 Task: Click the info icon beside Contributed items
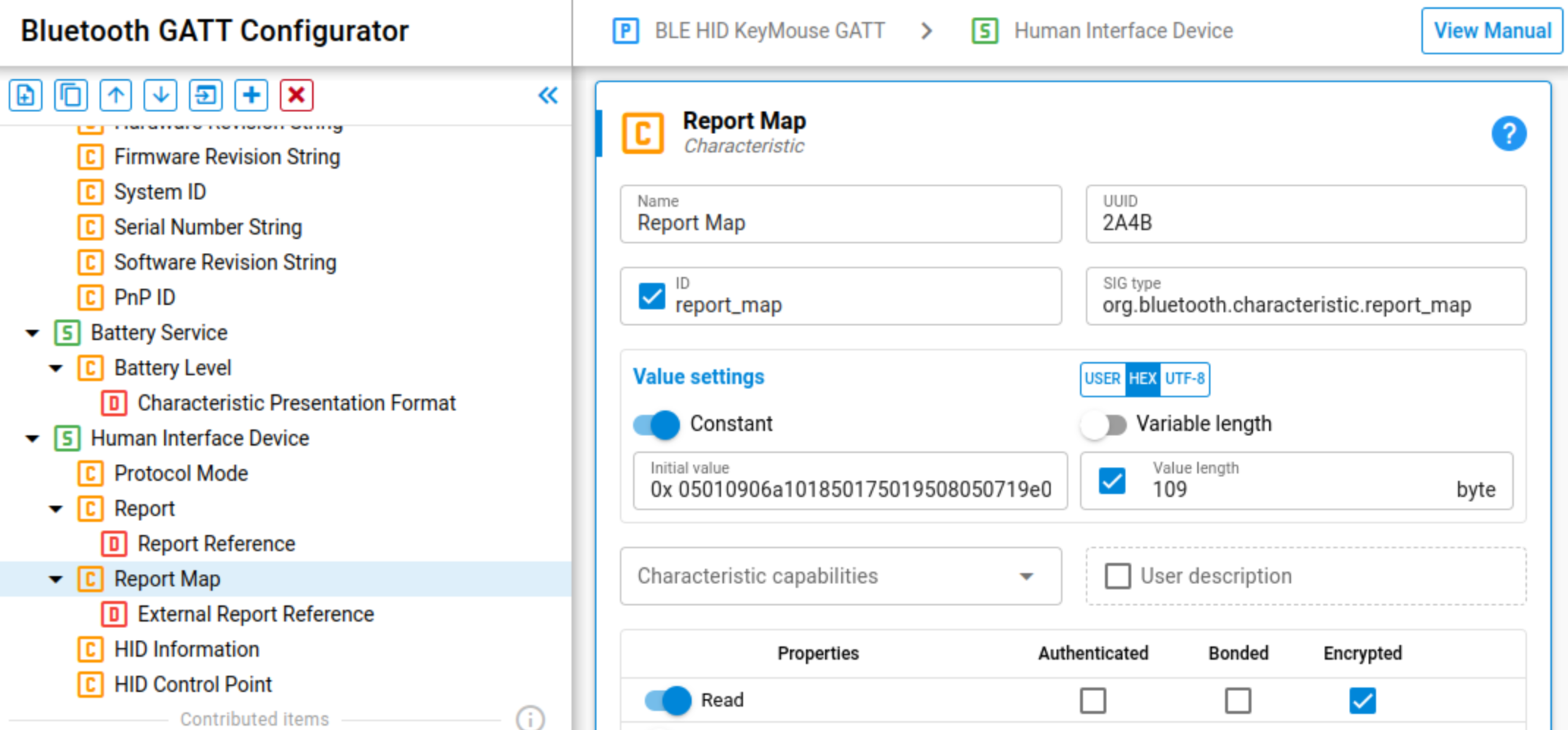coord(530,718)
